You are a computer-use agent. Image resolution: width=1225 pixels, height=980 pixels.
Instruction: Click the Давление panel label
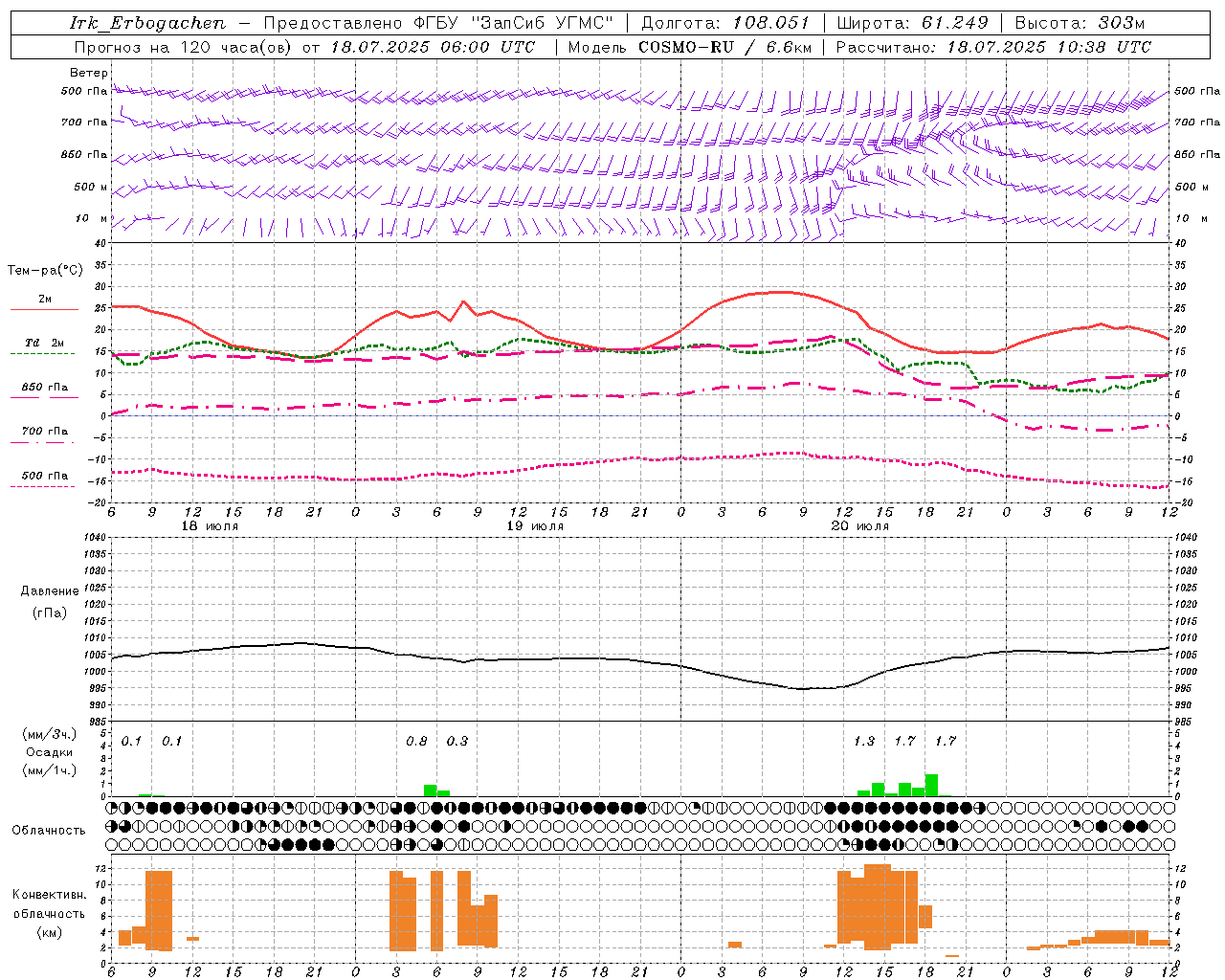pos(50,591)
